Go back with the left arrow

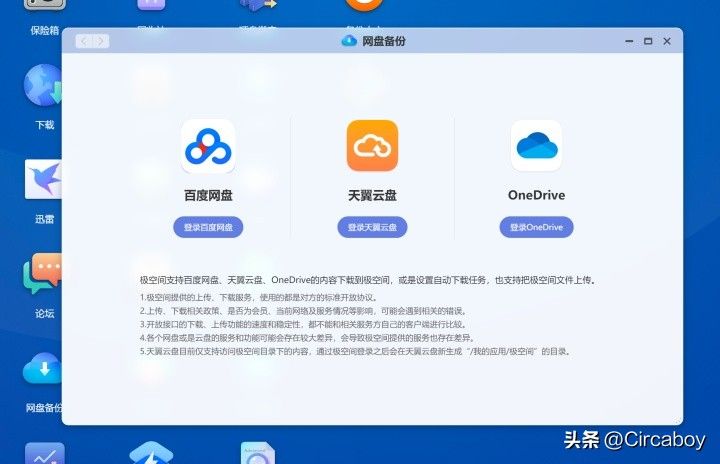[x=84, y=41]
